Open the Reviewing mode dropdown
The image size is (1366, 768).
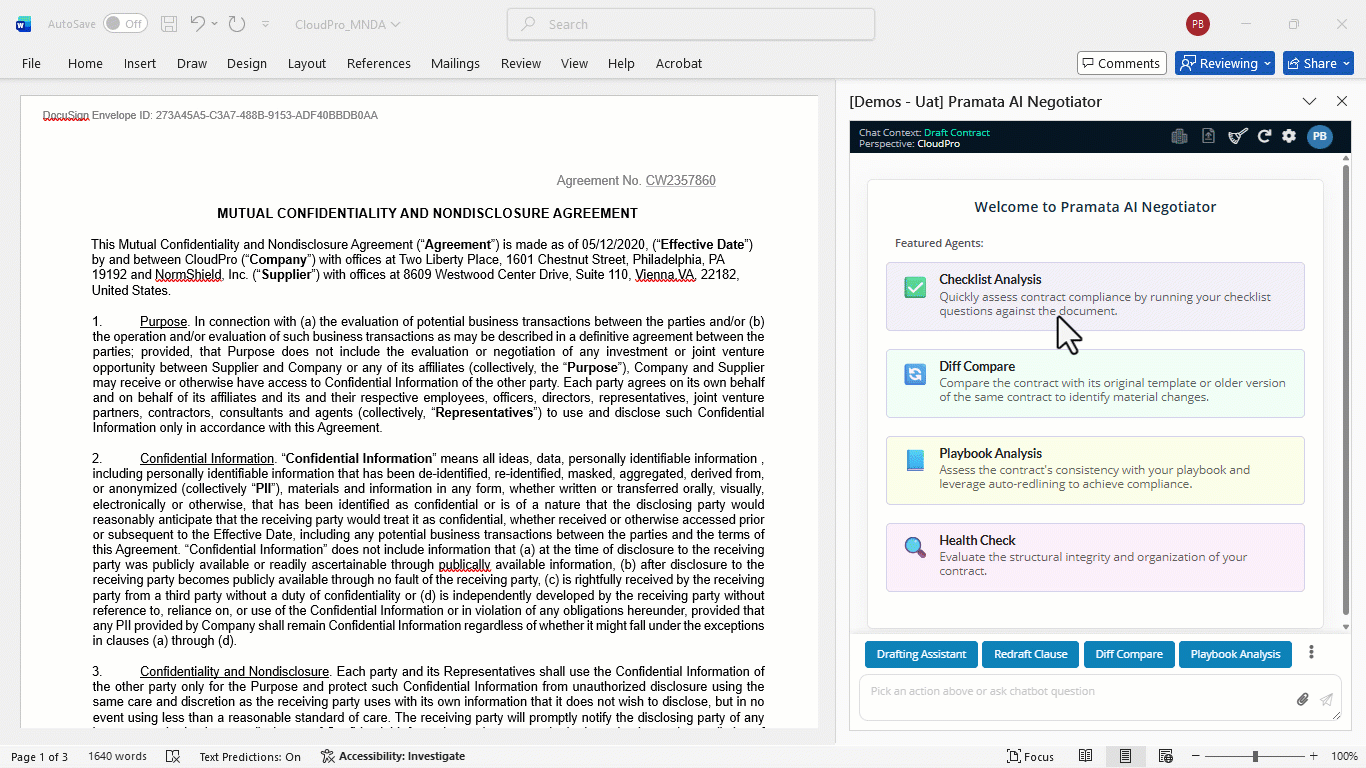click(x=1225, y=63)
